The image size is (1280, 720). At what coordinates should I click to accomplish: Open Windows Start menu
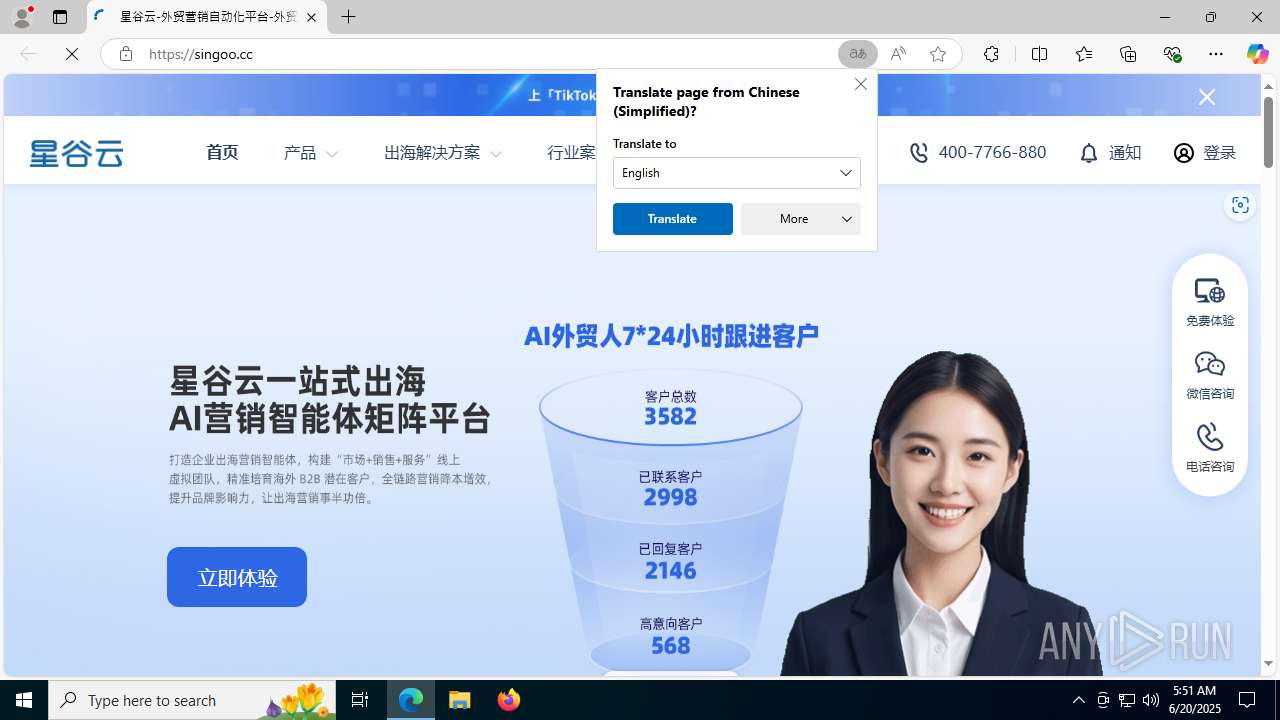pyautogui.click(x=24, y=700)
